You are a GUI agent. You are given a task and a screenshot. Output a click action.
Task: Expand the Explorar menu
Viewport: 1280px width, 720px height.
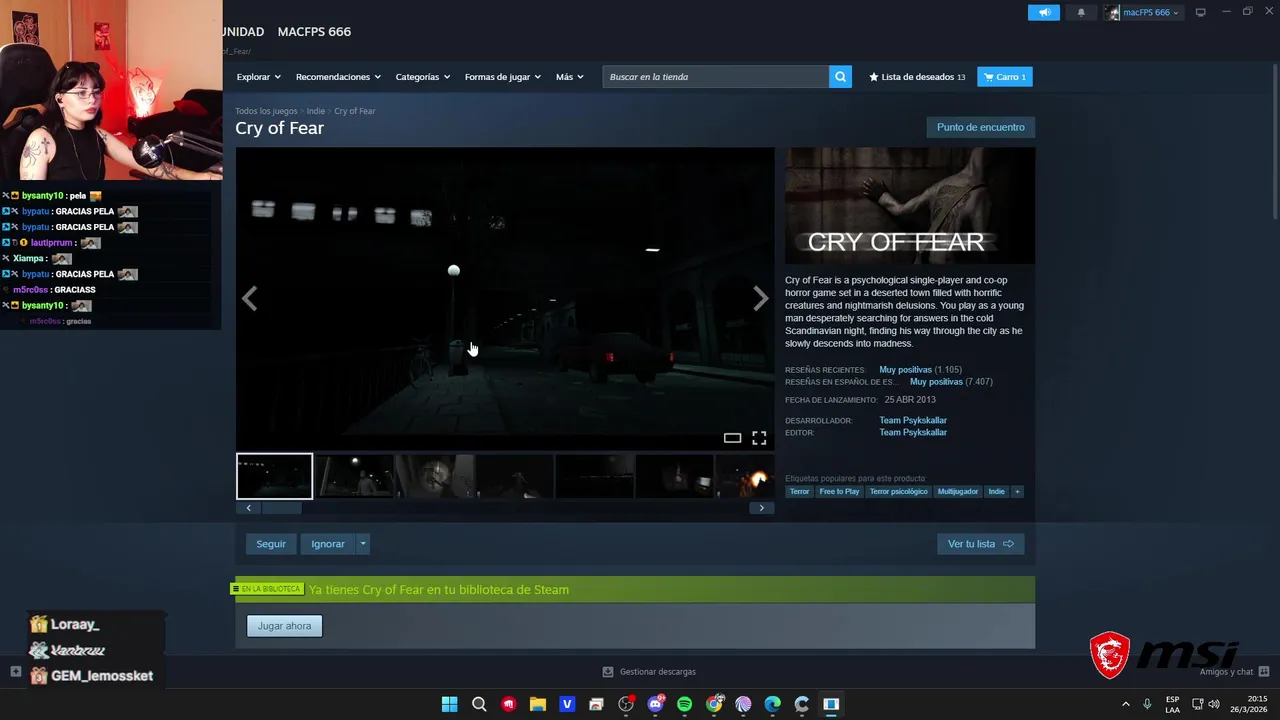[258, 77]
